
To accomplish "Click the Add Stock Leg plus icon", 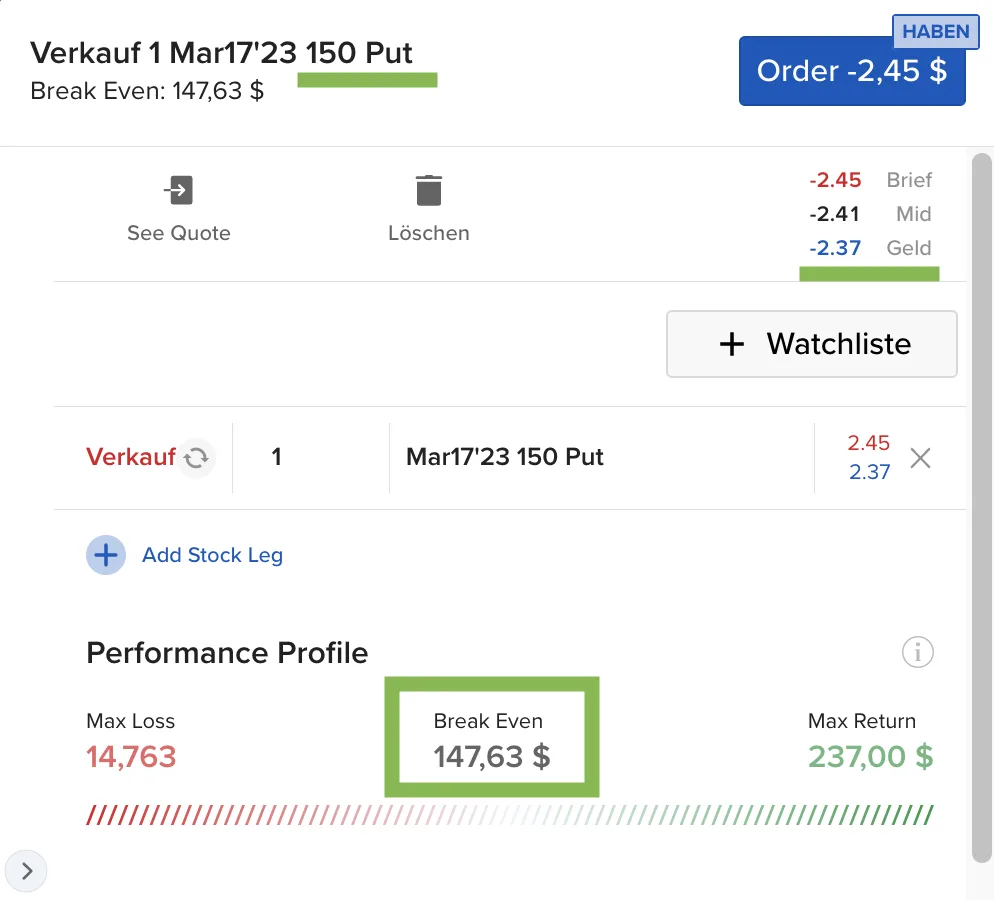I will 106,555.
